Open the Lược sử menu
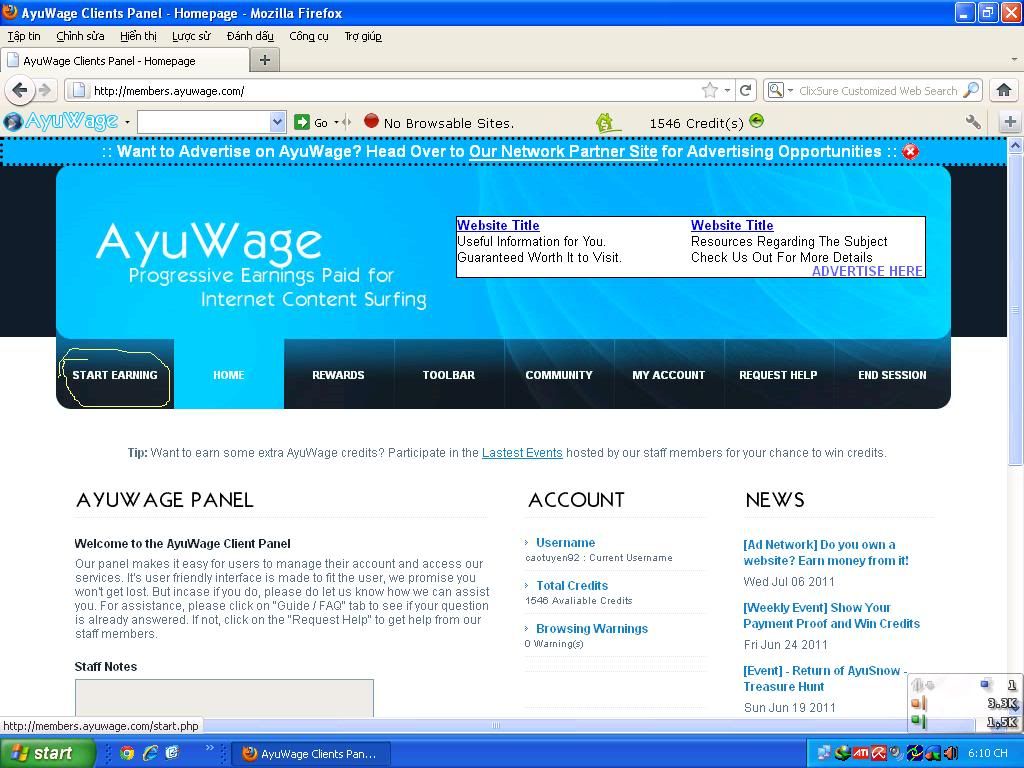Image resolution: width=1024 pixels, height=768 pixels. point(191,36)
